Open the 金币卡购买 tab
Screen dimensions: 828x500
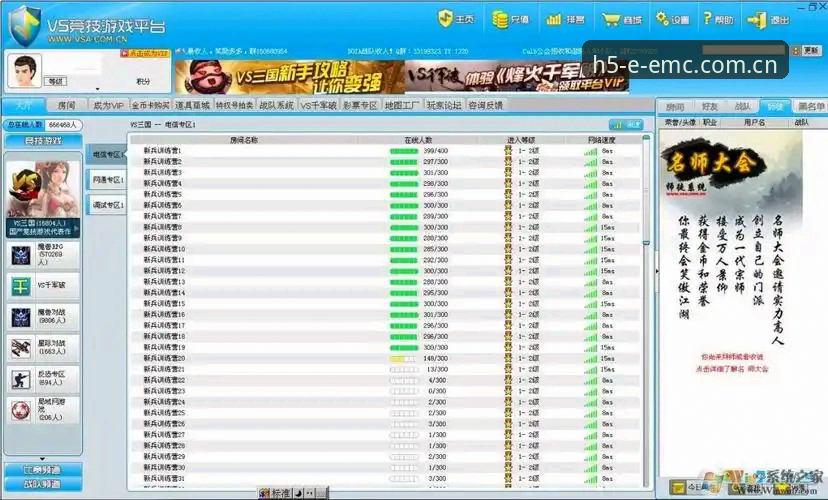click(x=150, y=105)
